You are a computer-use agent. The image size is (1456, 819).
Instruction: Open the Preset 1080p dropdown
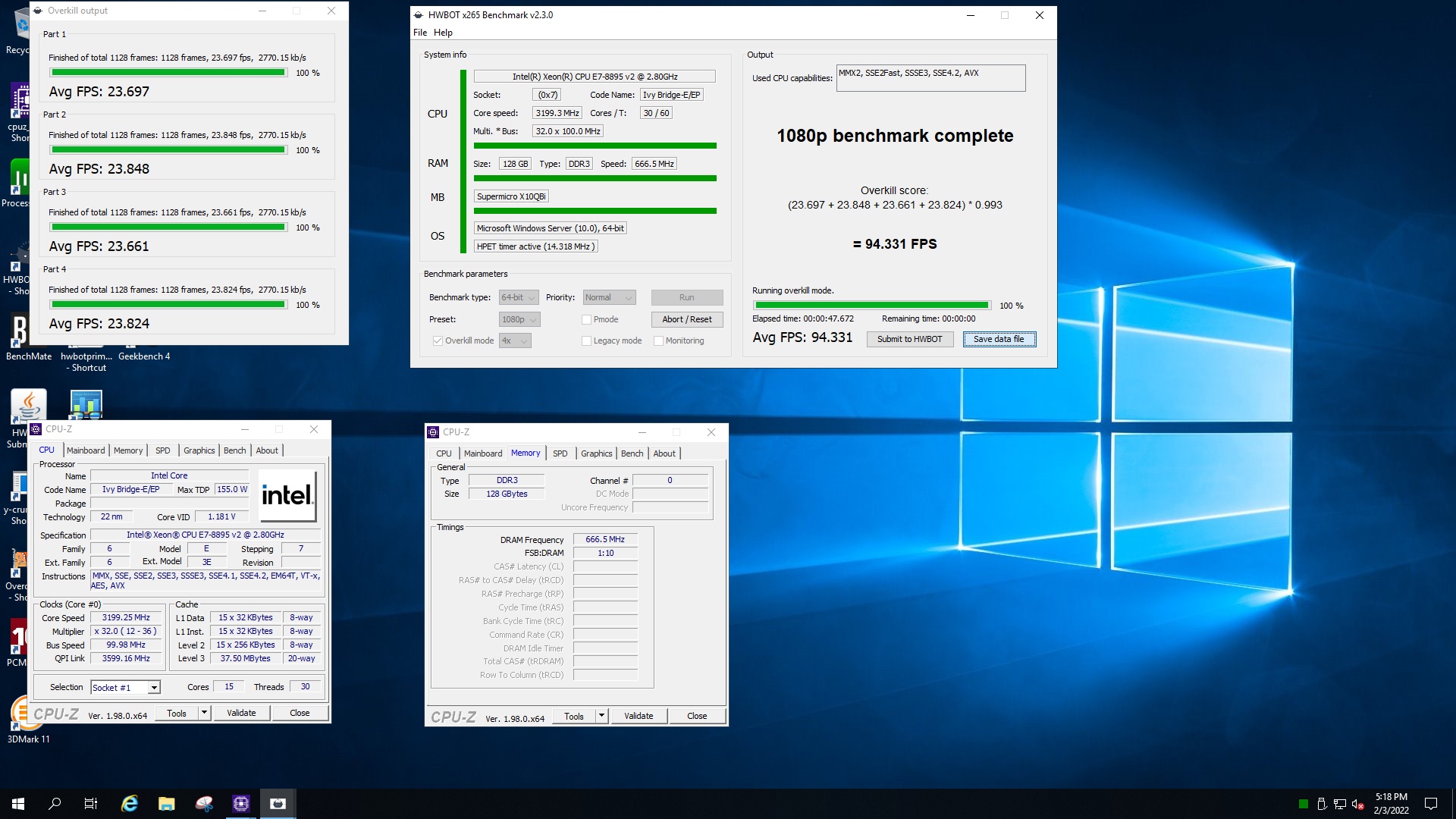coord(519,320)
